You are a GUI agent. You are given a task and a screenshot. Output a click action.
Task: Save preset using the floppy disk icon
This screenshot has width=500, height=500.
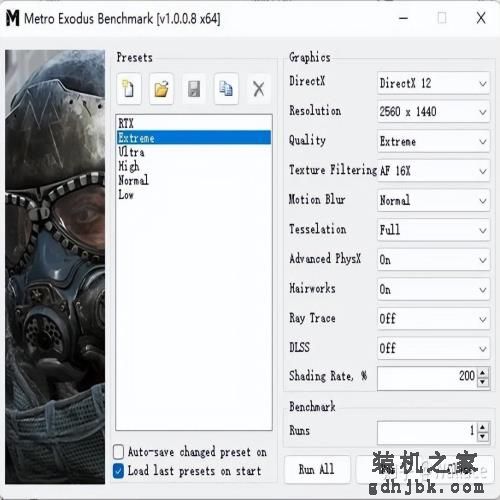tap(194, 89)
